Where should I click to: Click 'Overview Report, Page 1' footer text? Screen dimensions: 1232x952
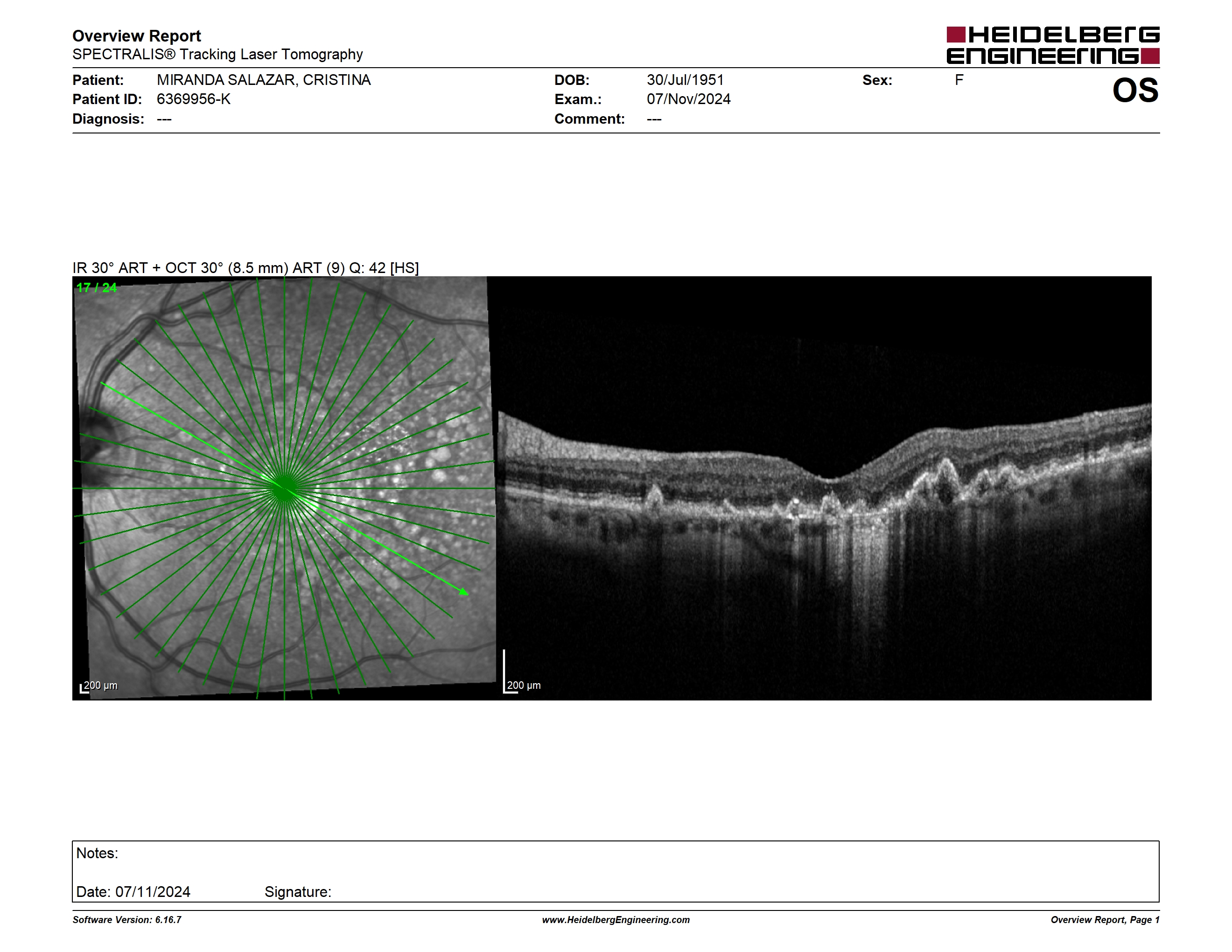(1105, 920)
